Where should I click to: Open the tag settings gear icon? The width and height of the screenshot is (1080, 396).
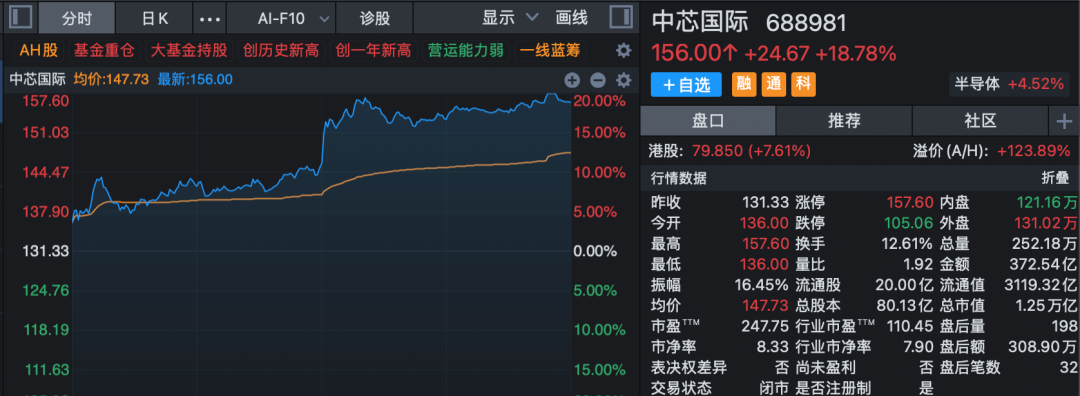[x=623, y=50]
